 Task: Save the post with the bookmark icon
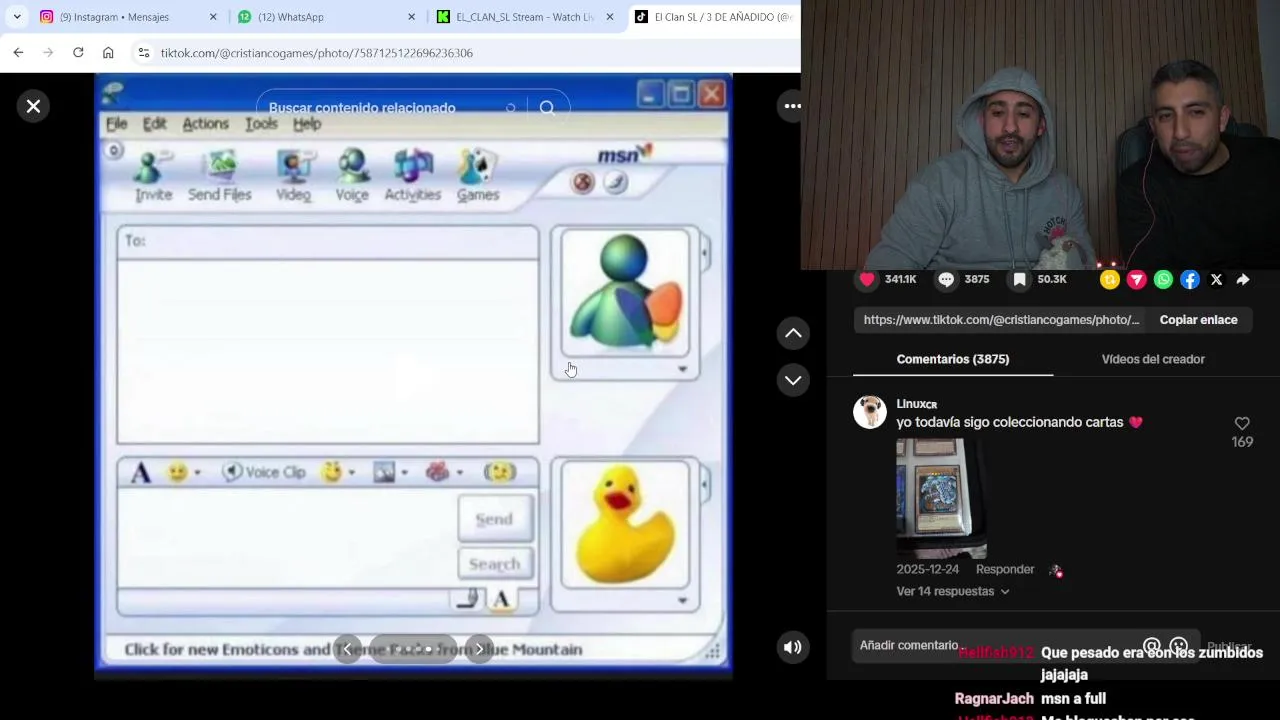tap(1019, 279)
